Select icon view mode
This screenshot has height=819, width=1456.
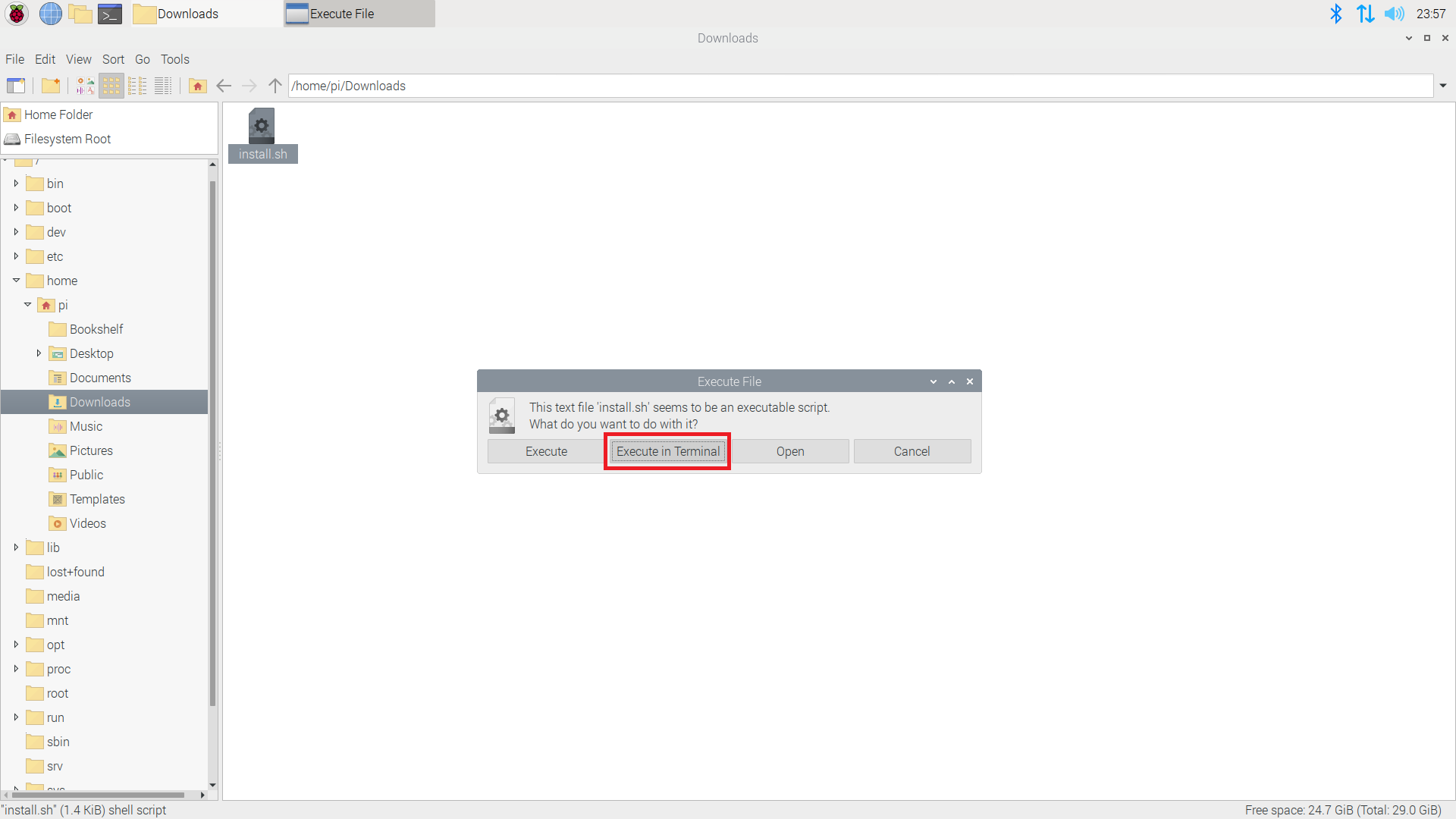coord(111,86)
